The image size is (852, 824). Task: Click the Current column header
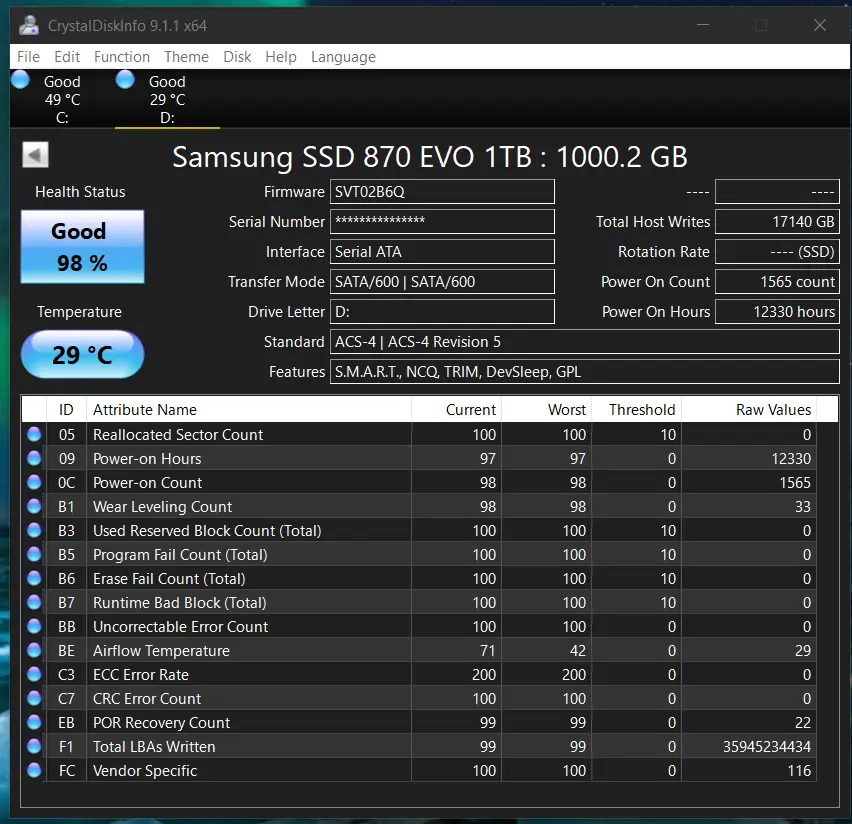[456, 409]
